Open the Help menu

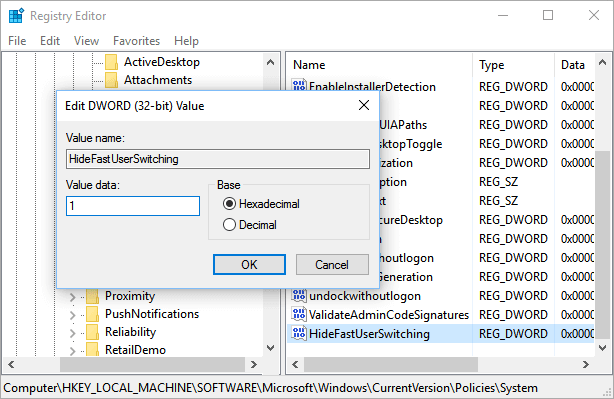[x=186, y=41]
